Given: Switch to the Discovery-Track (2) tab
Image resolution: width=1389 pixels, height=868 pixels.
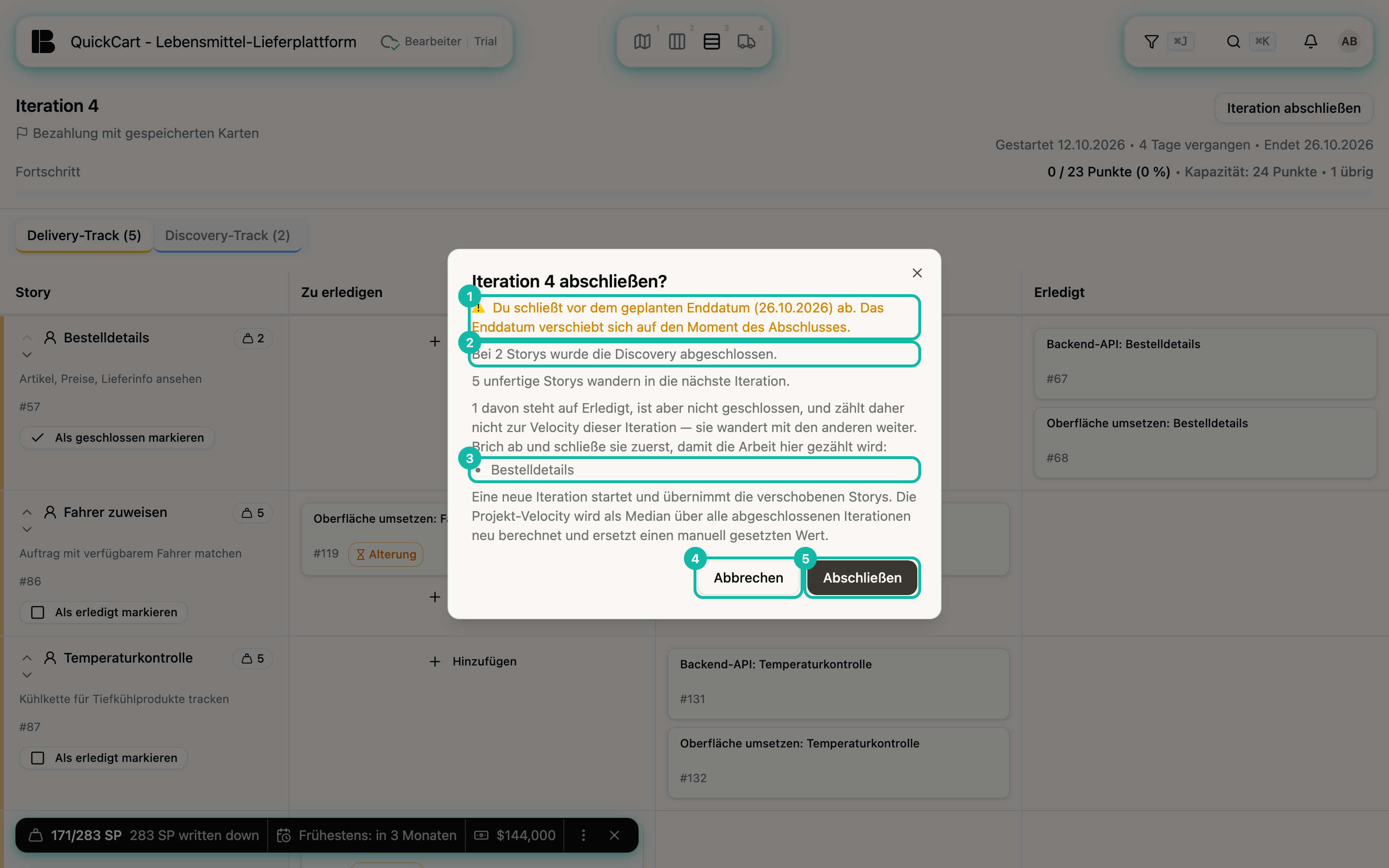Looking at the screenshot, I should coord(227,235).
